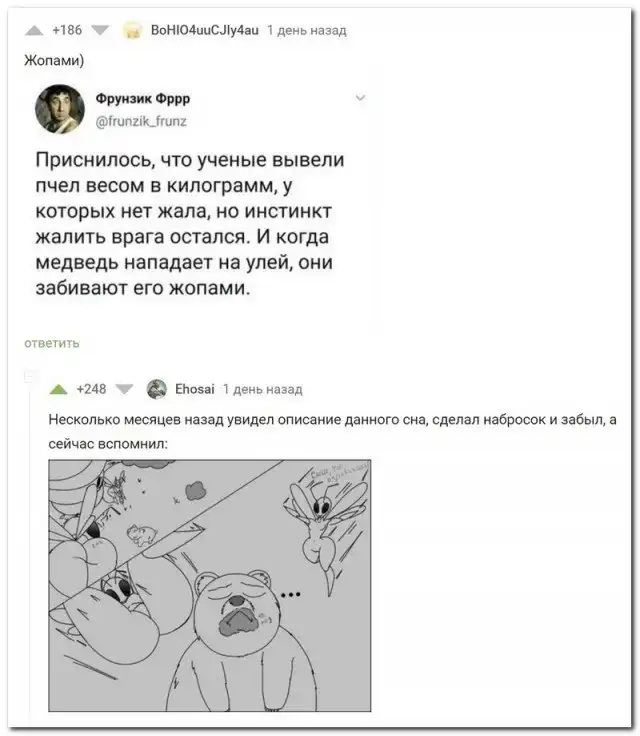Click the embedded tweet text about bees
Image resolution: width=640 pixels, height=736 pixels.
190,224
